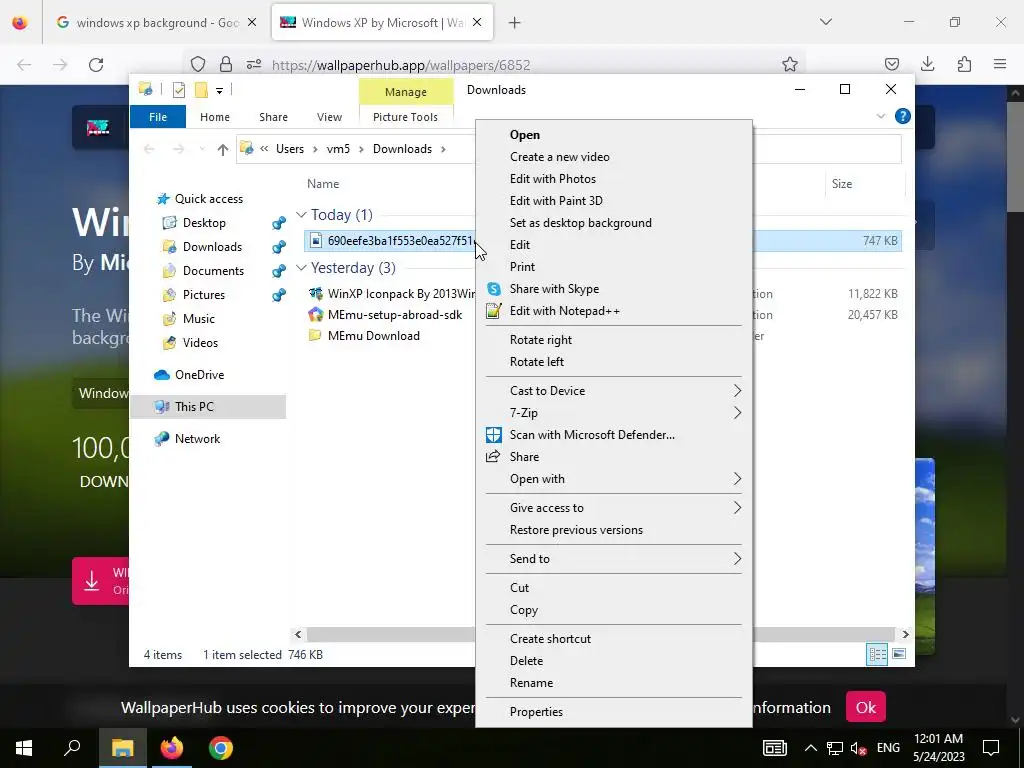The width and height of the screenshot is (1024, 768).
Task: Open the notification center icon
Action: pyautogui.click(x=991, y=748)
